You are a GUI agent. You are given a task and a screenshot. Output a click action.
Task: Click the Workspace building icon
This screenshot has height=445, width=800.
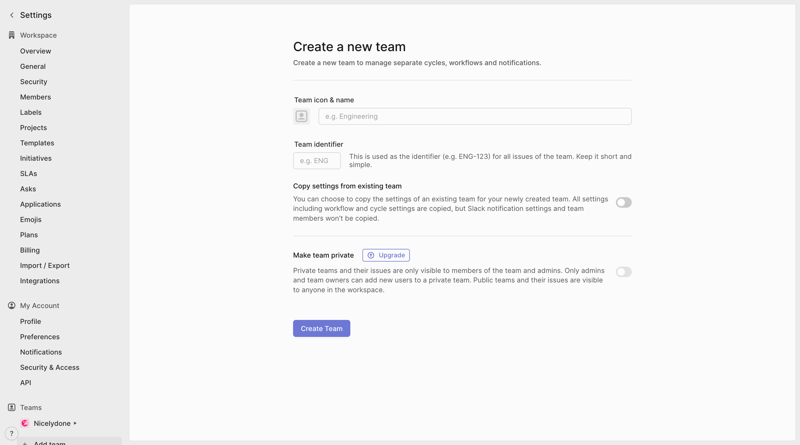pos(12,35)
